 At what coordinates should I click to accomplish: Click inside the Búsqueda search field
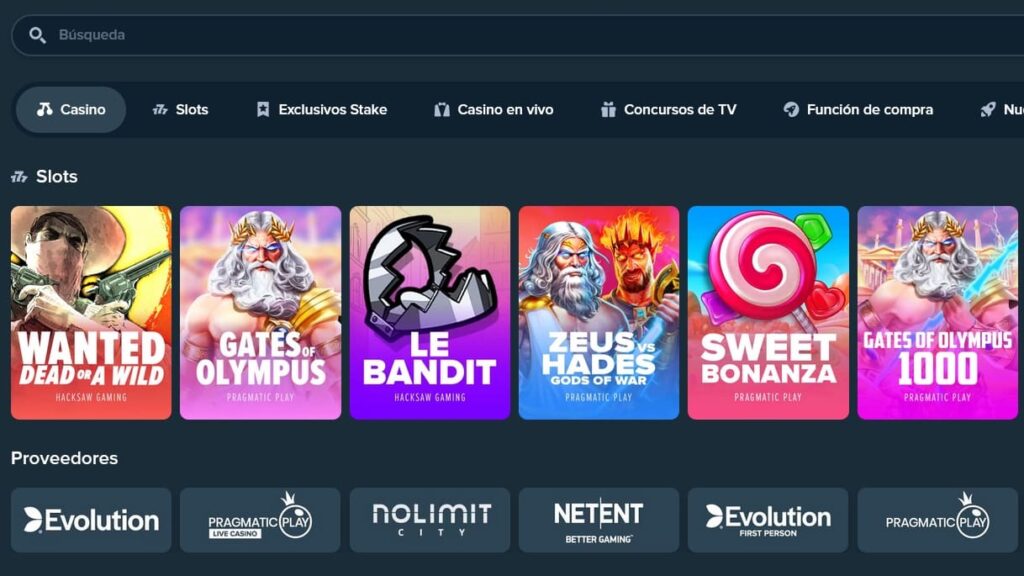point(517,35)
